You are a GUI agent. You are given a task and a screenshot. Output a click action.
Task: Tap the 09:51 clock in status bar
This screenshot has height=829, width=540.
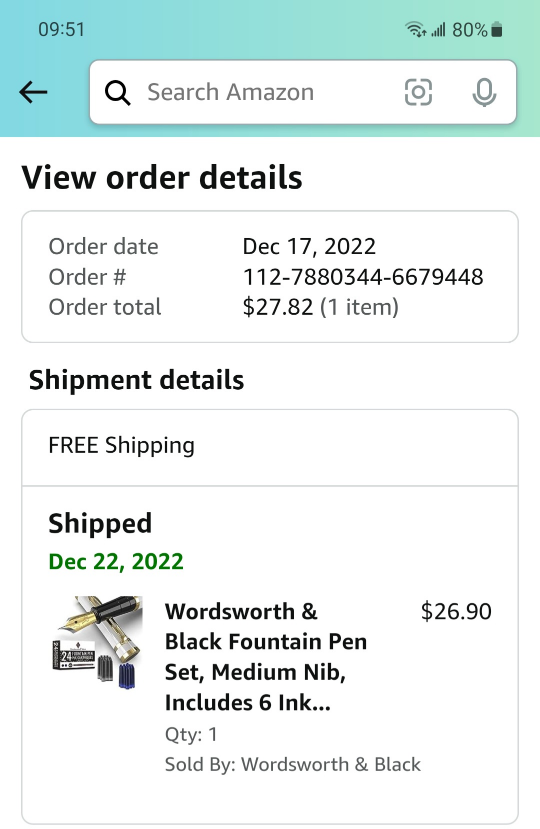[x=61, y=29]
